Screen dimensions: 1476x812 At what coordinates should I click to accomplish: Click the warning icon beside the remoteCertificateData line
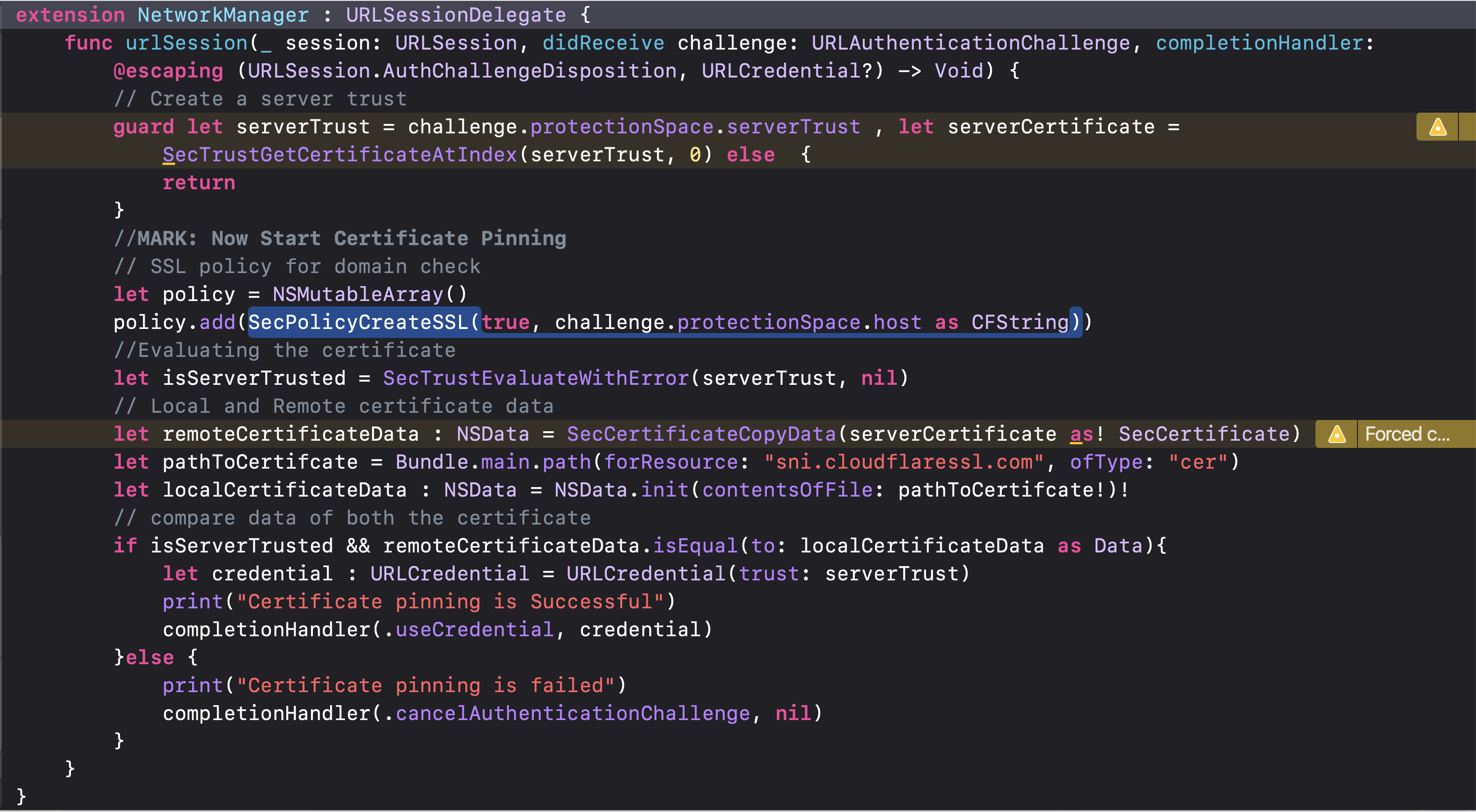pos(1337,434)
